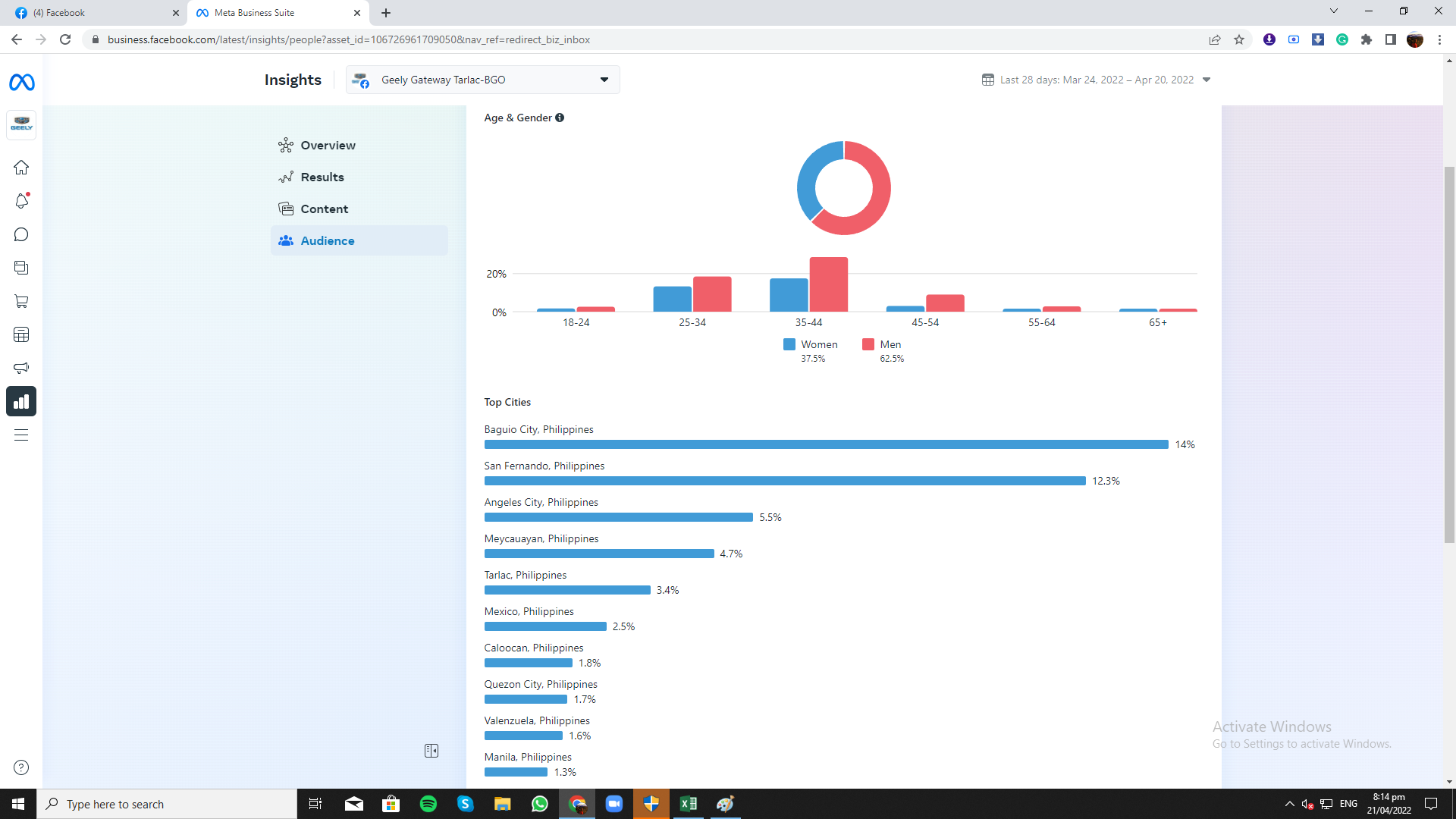Bookmark this page with star icon
Screen dimensions: 1456x819
pyautogui.click(x=1239, y=39)
